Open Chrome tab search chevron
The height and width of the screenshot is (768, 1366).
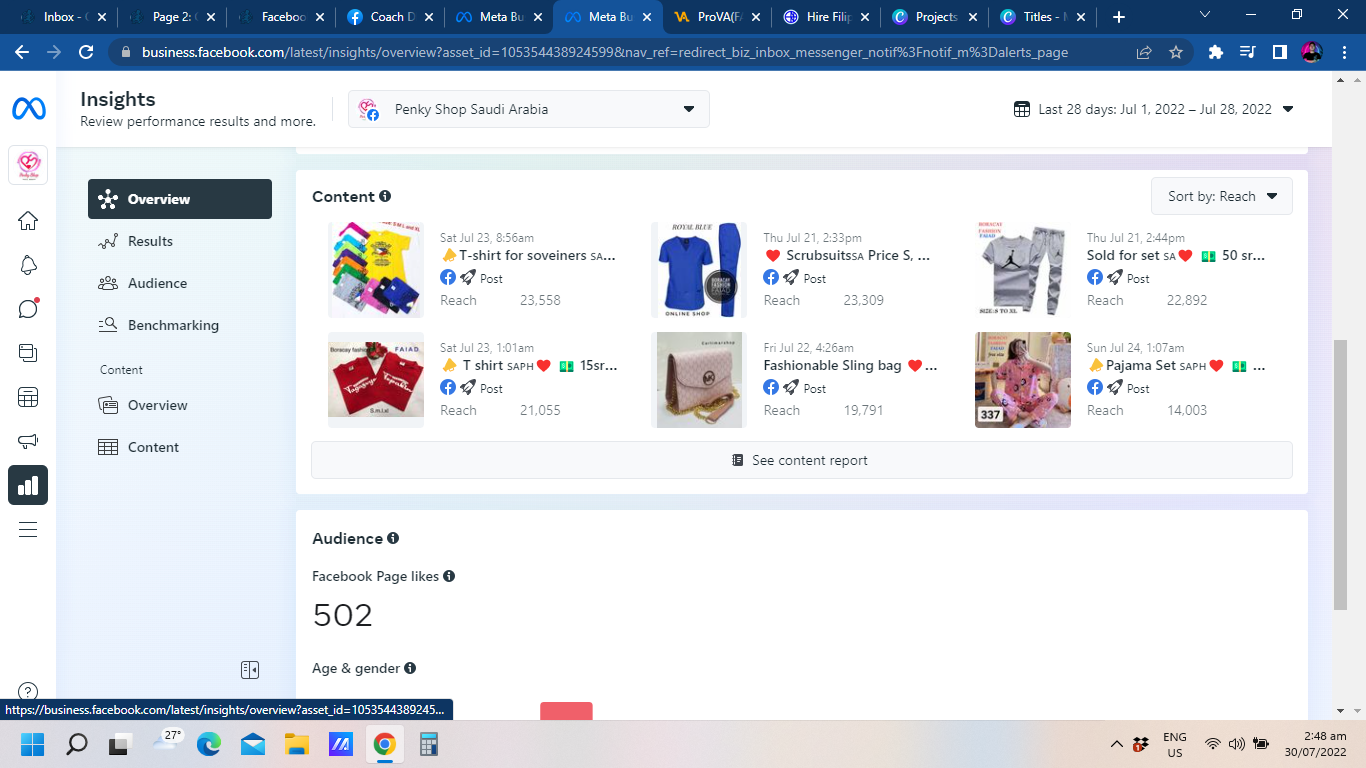click(x=1204, y=15)
